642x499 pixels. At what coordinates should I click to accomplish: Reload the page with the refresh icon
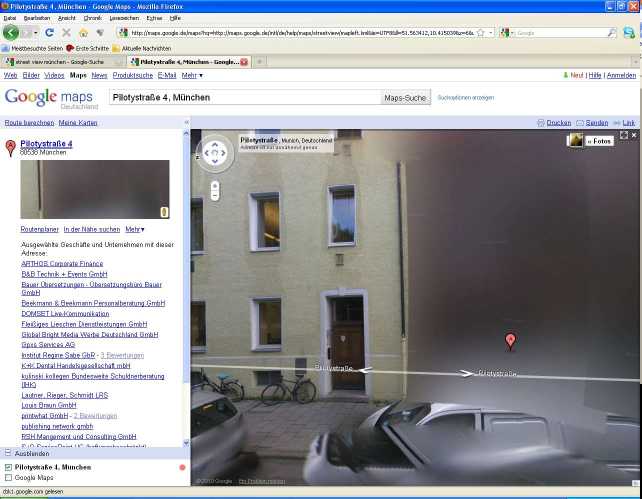pyautogui.click(x=50, y=32)
